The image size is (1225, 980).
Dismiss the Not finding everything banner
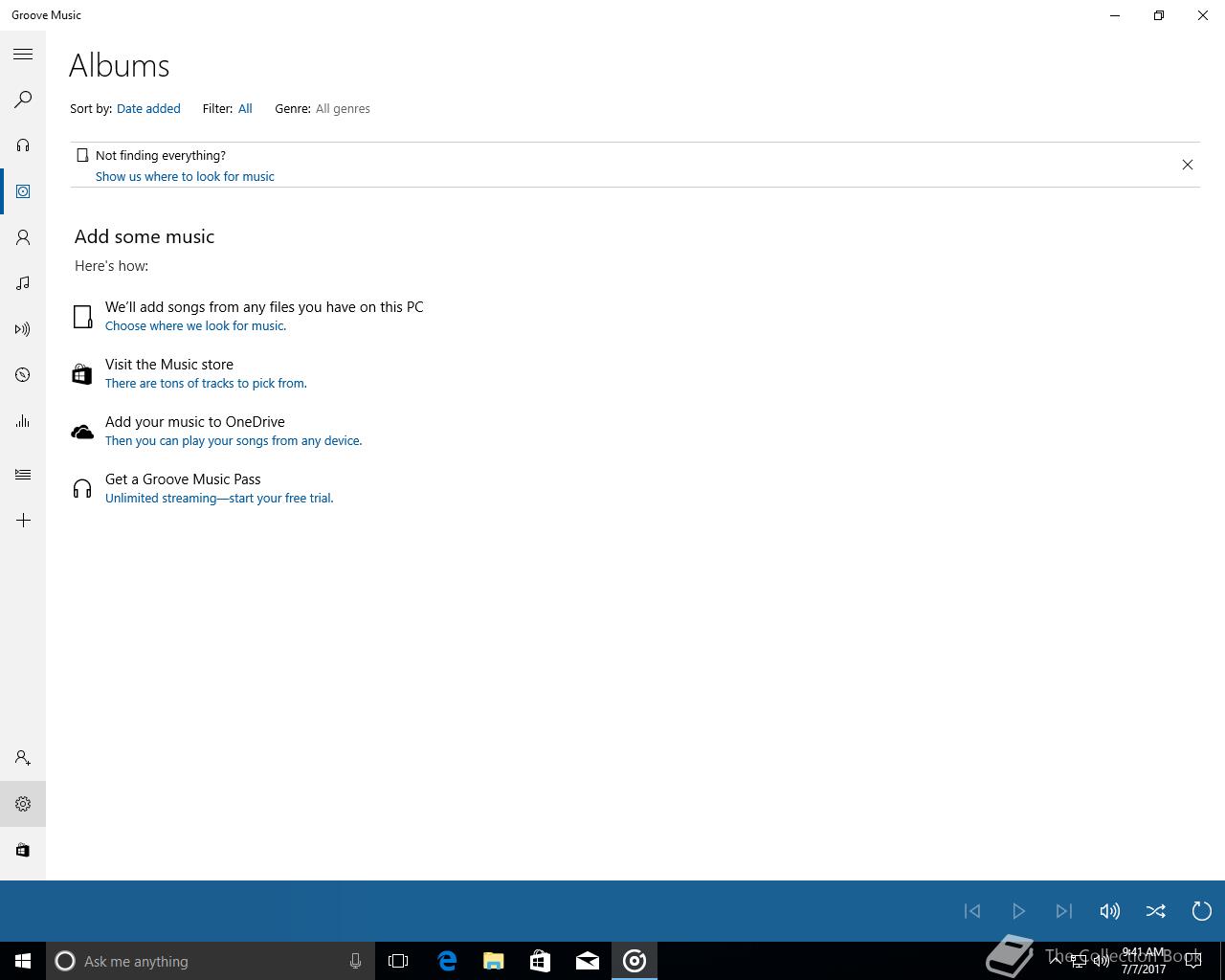tap(1188, 165)
